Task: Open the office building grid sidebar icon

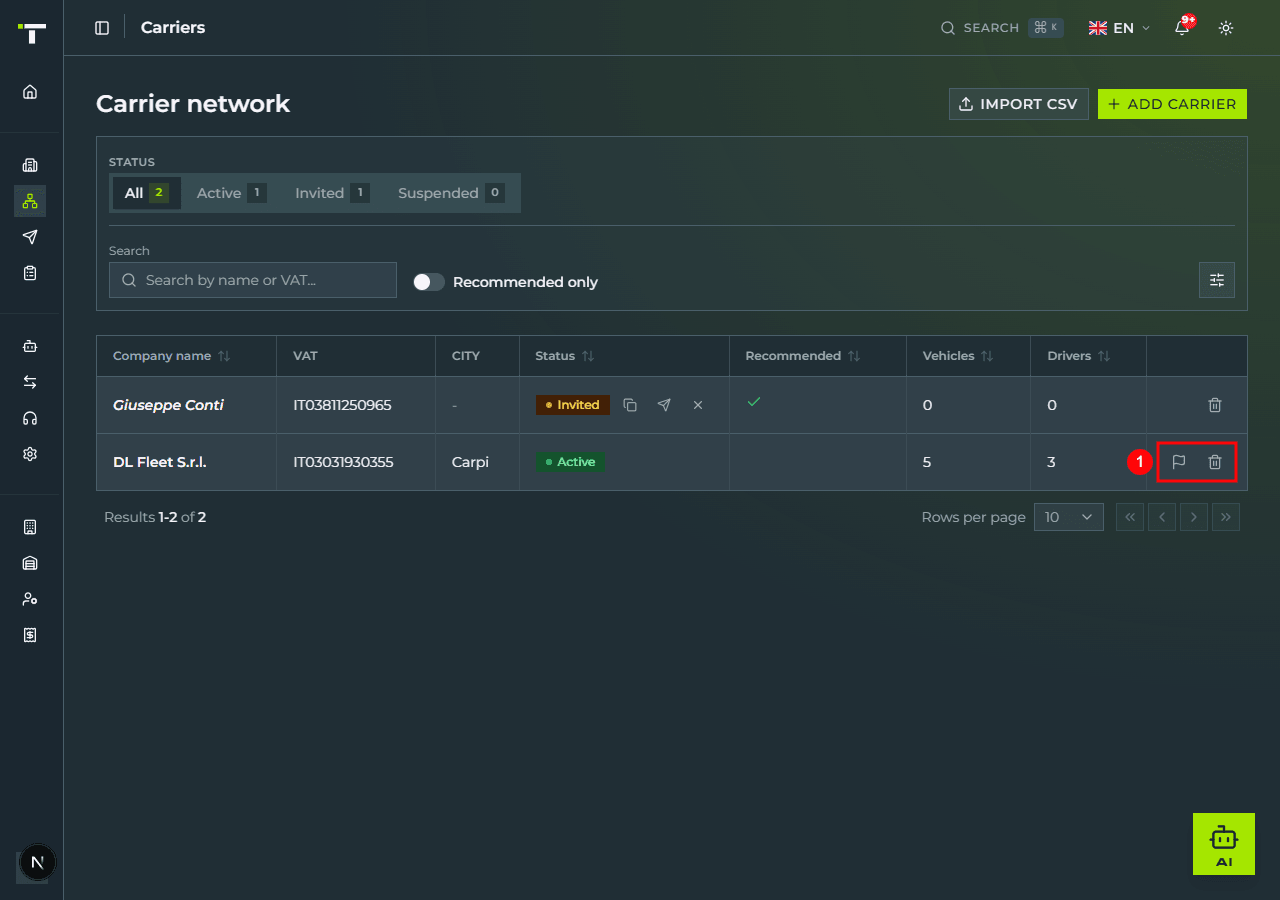Action: click(30, 527)
